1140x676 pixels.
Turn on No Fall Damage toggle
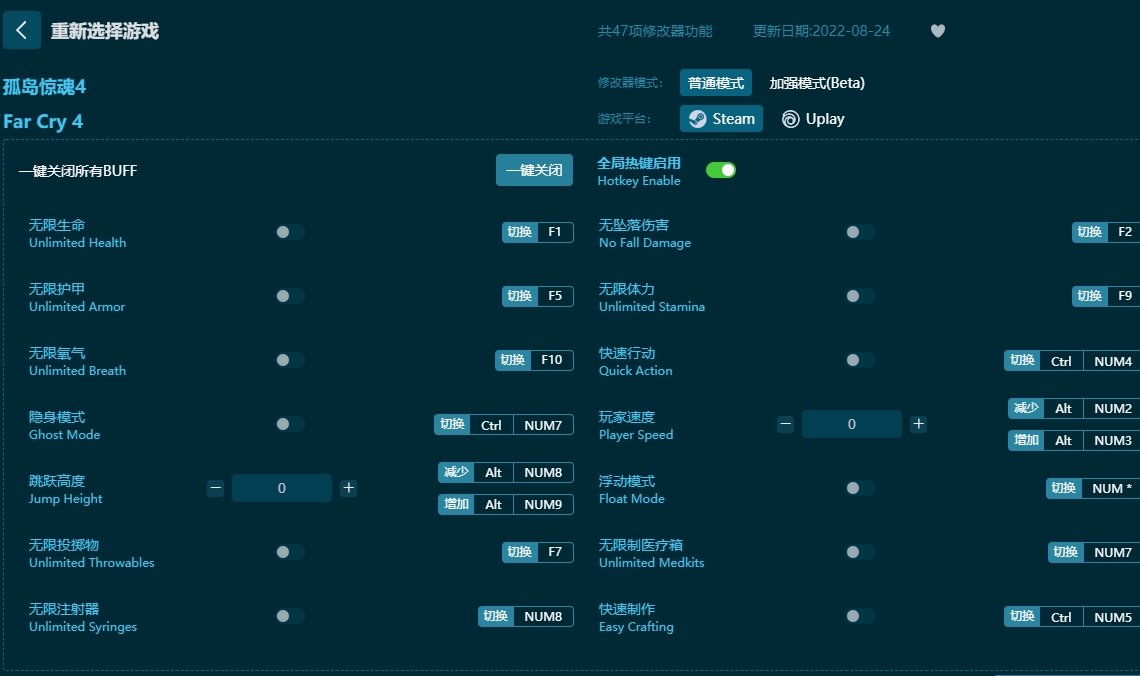pyautogui.click(x=859, y=232)
